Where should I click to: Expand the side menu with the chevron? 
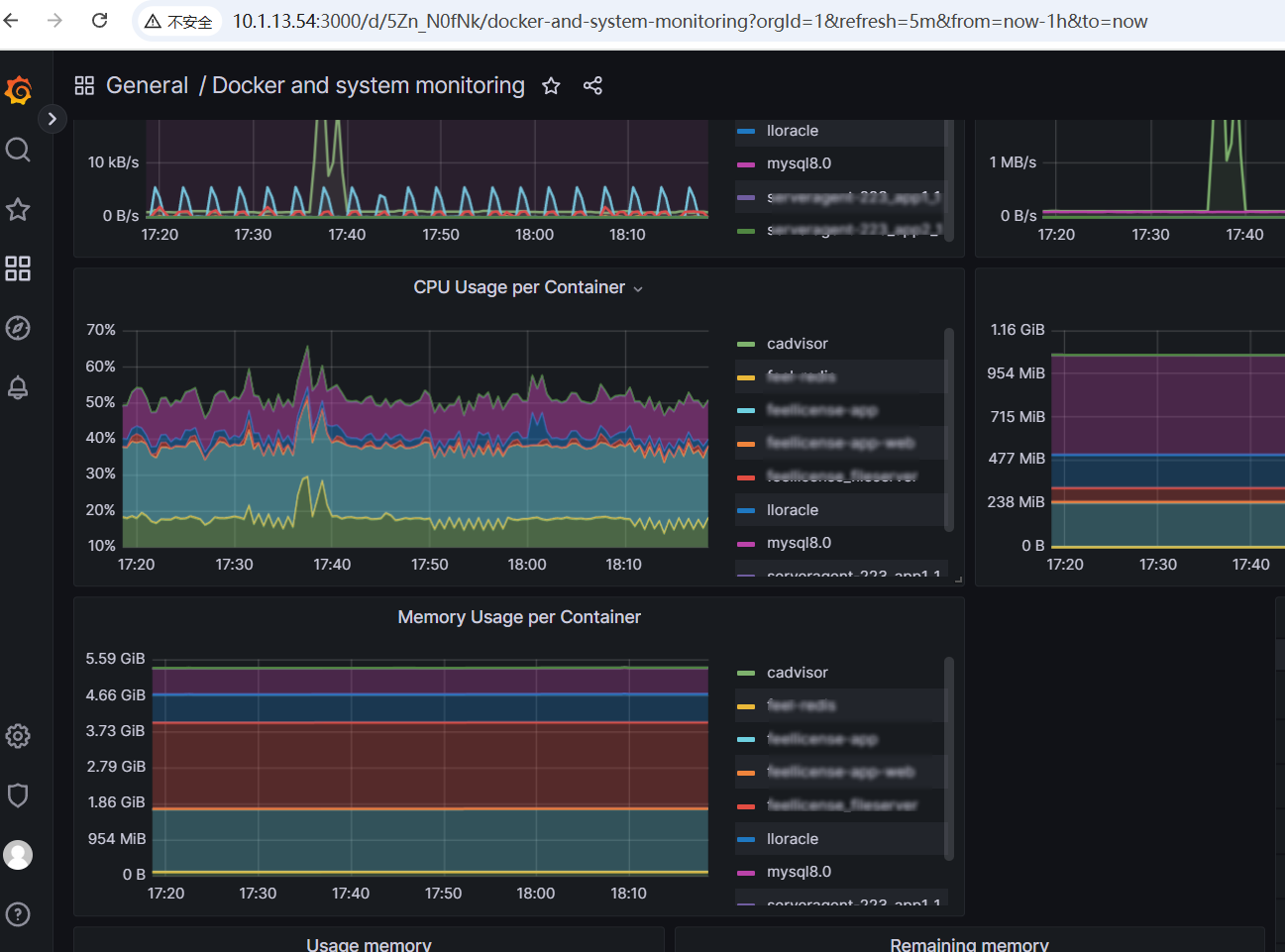click(52, 119)
